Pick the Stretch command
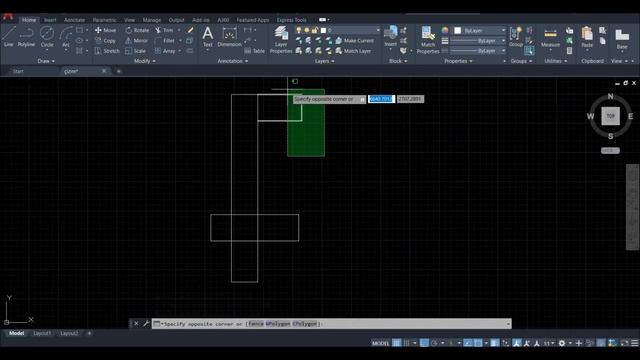The height and width of the screenshot is (360, 640). [107, 51]
